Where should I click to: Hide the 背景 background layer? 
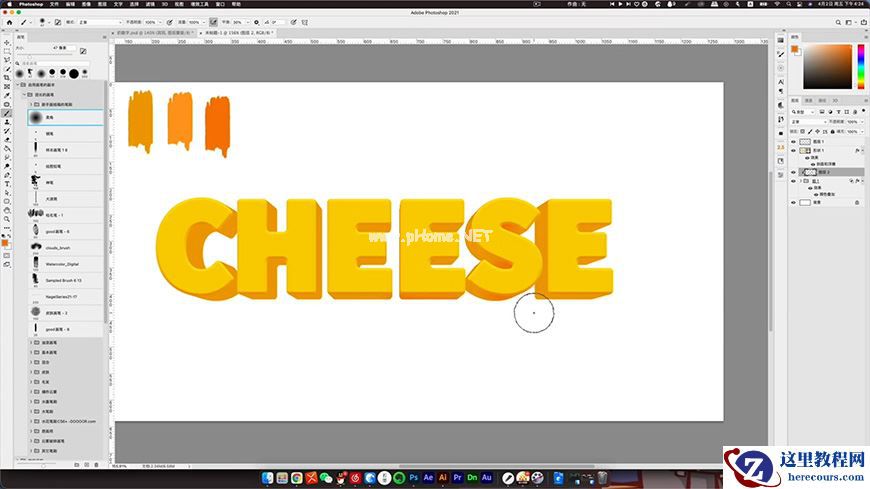[x=793, y=203]
